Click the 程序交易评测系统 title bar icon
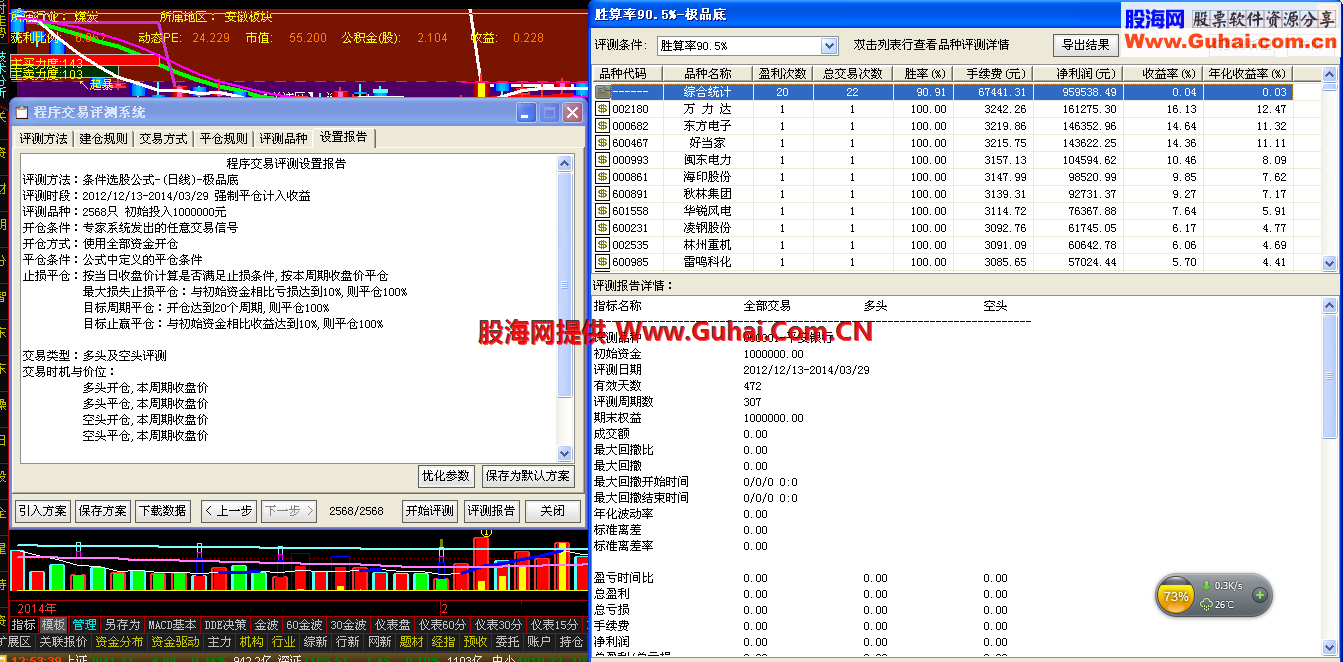Image resolution: width=1343 pixels, height=662 pixels. pyautogui.click(x=21, y=113)
